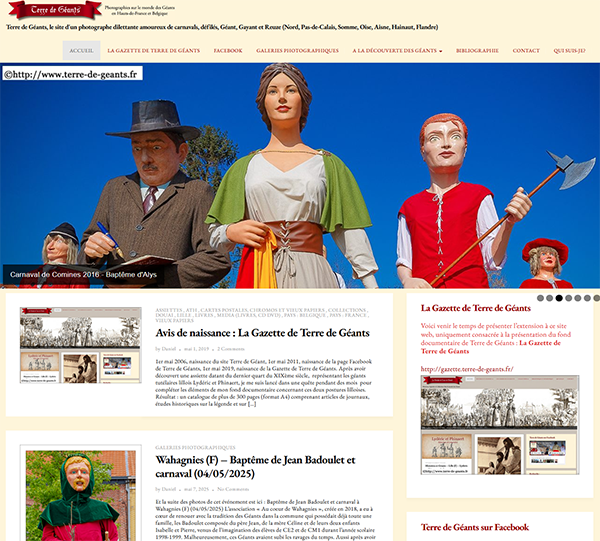Navigate to the Contact page
Viewport: 600px width, 541px height.
click(526, 50)
